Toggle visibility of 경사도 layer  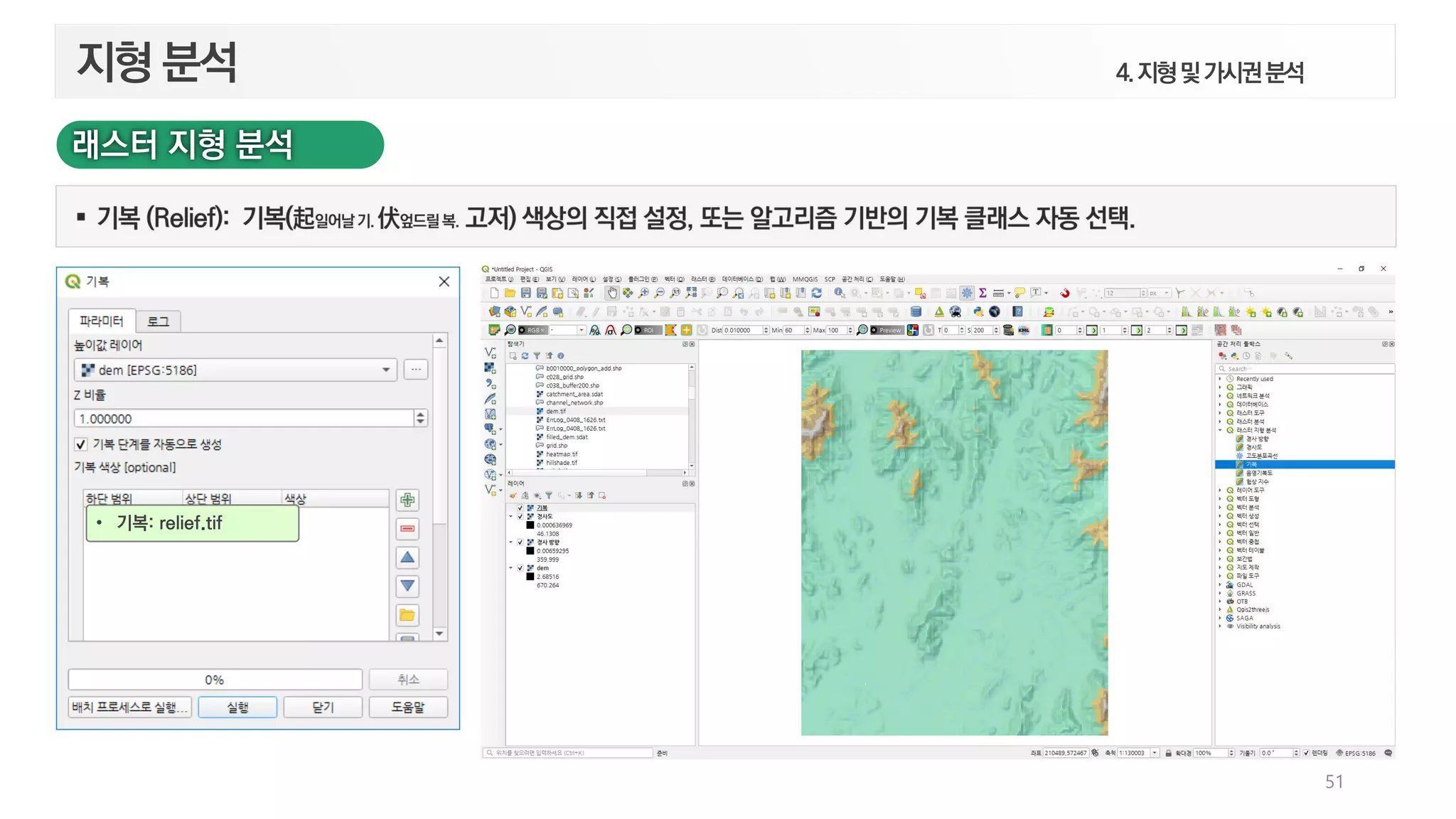(520, 517)
